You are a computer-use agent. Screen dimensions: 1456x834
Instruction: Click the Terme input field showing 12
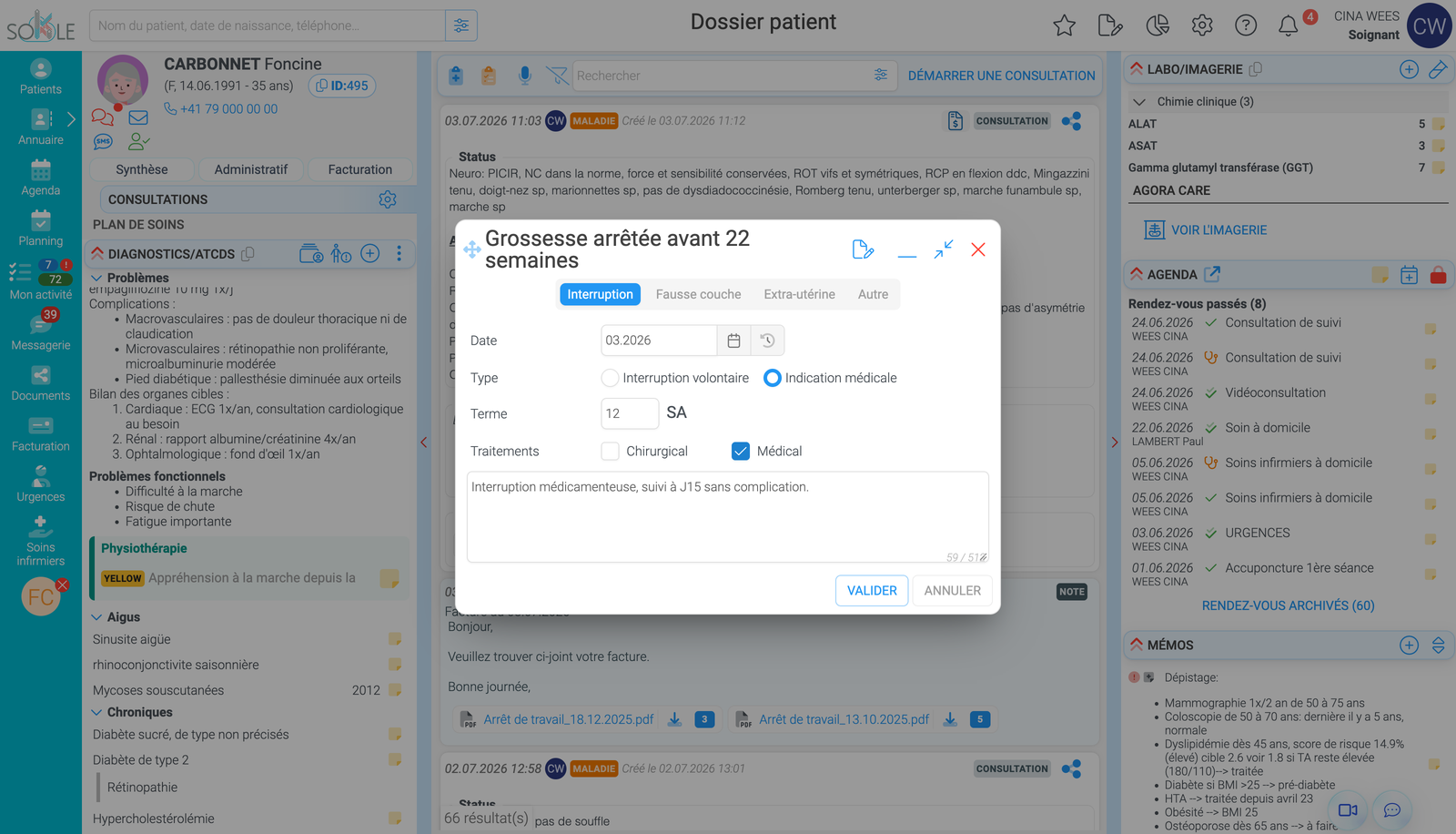click(x=630, y=413)
